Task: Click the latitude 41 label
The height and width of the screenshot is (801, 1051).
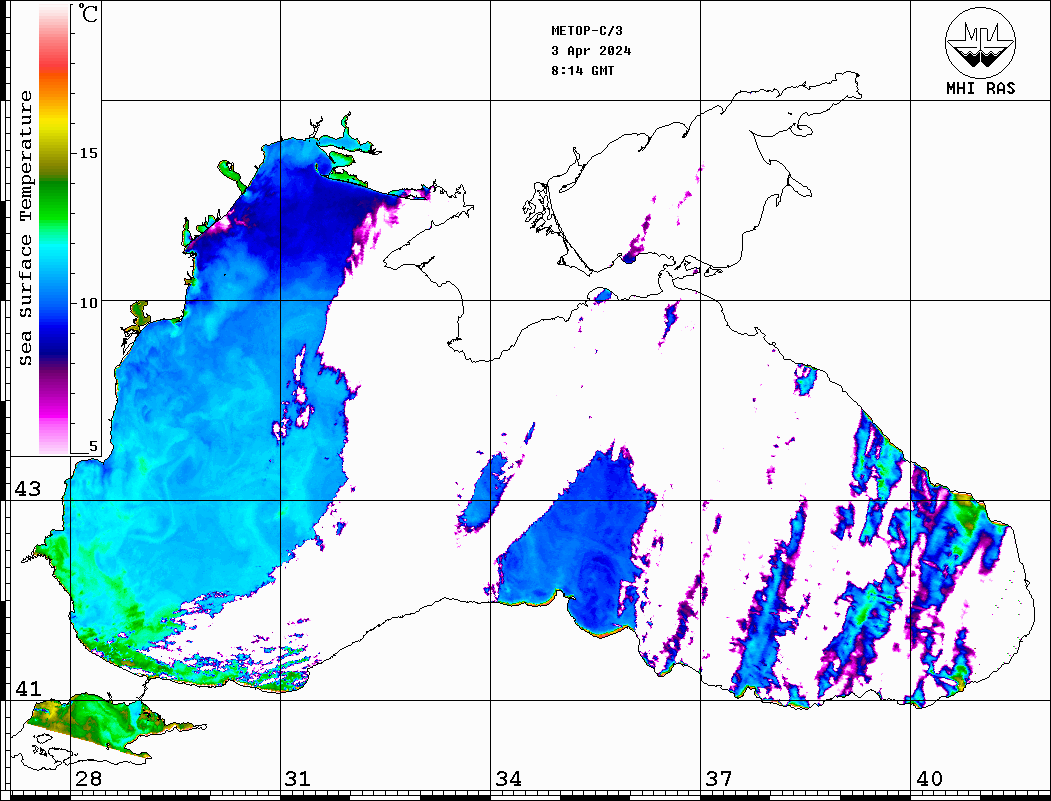Action: 27,689
